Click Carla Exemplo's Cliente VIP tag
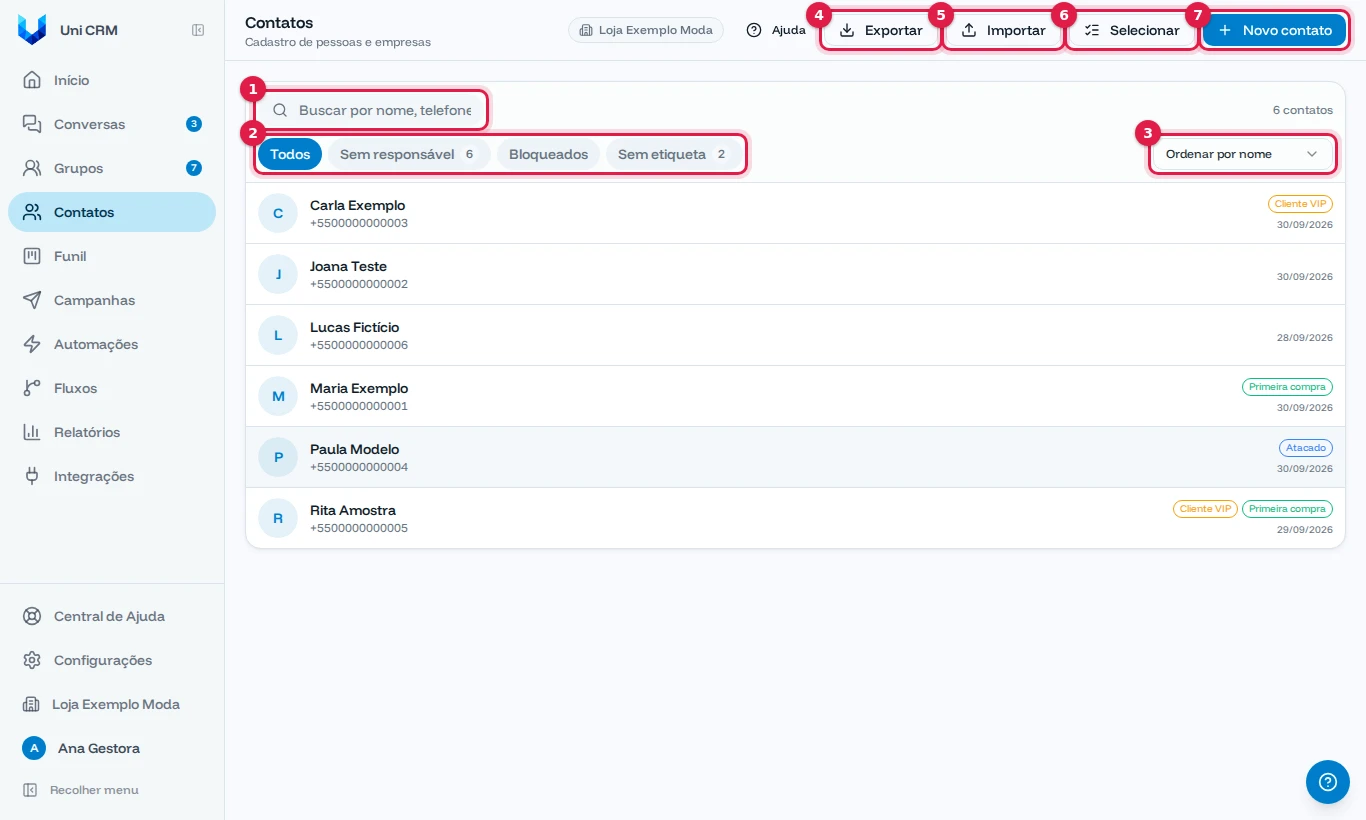 click(x=1300, y=204)
